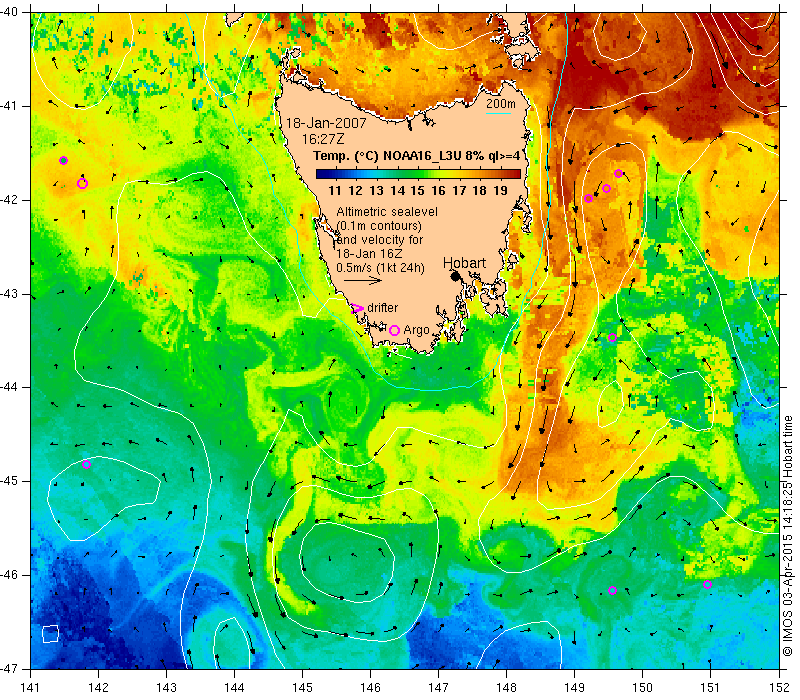
Task: Click the 0.5m/s reference velocity arrow
Action: pyautogui.click(x=362, y=280)
